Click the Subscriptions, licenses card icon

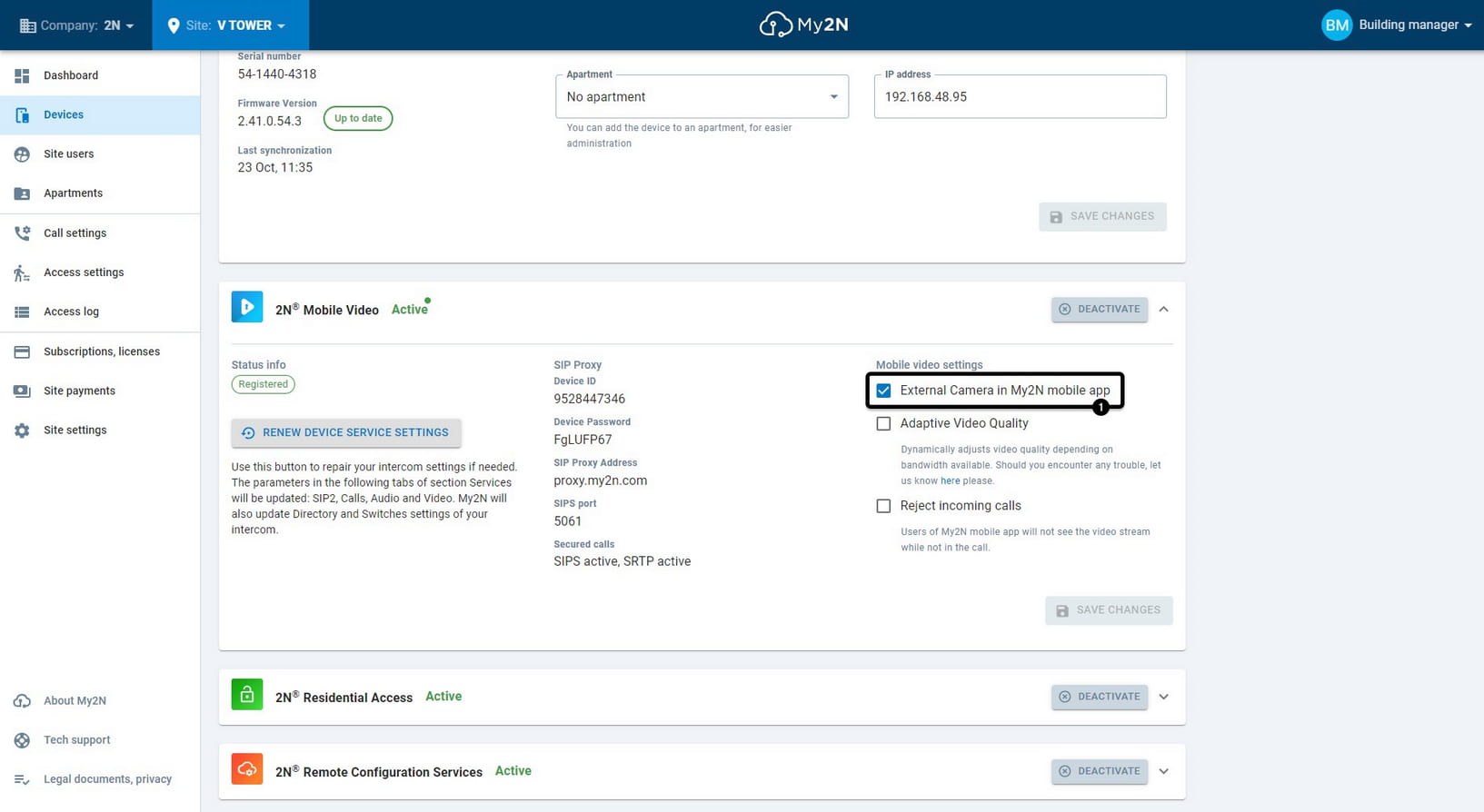[22, 352]
